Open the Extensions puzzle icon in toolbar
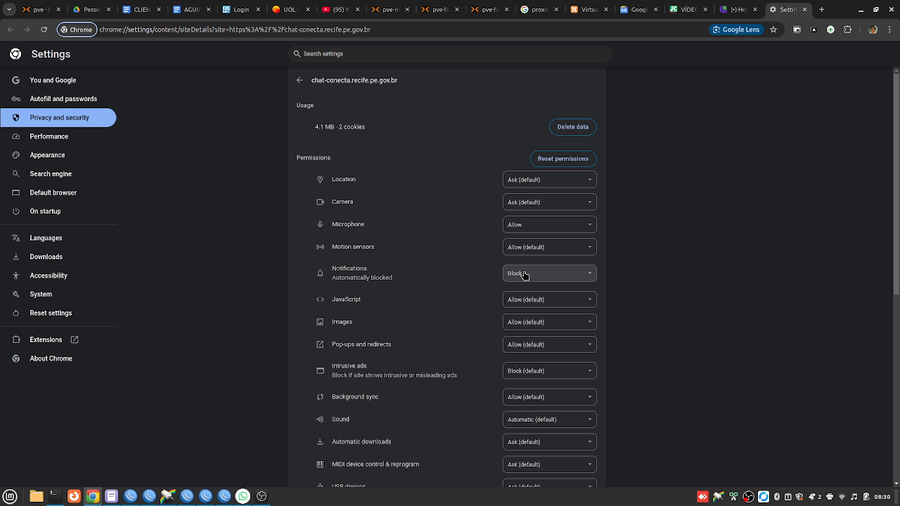Screen dimensions: 900x506 tap(848, 29)
